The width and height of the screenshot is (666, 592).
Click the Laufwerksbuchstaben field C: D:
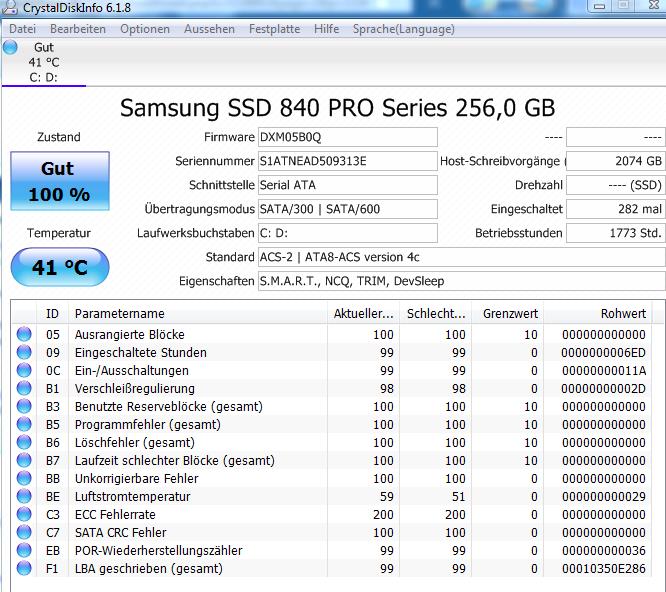(347, 233)
